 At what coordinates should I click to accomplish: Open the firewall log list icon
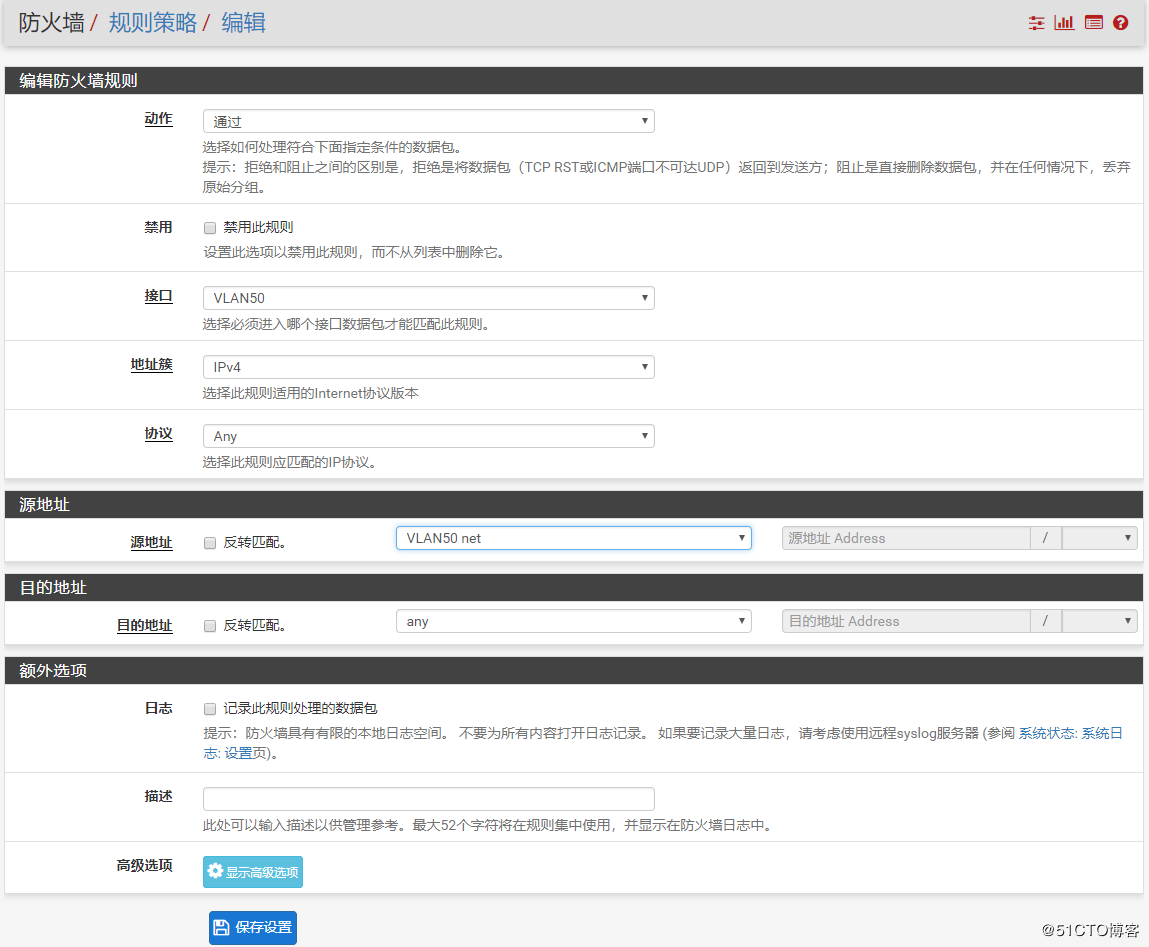pos(1093,23)
